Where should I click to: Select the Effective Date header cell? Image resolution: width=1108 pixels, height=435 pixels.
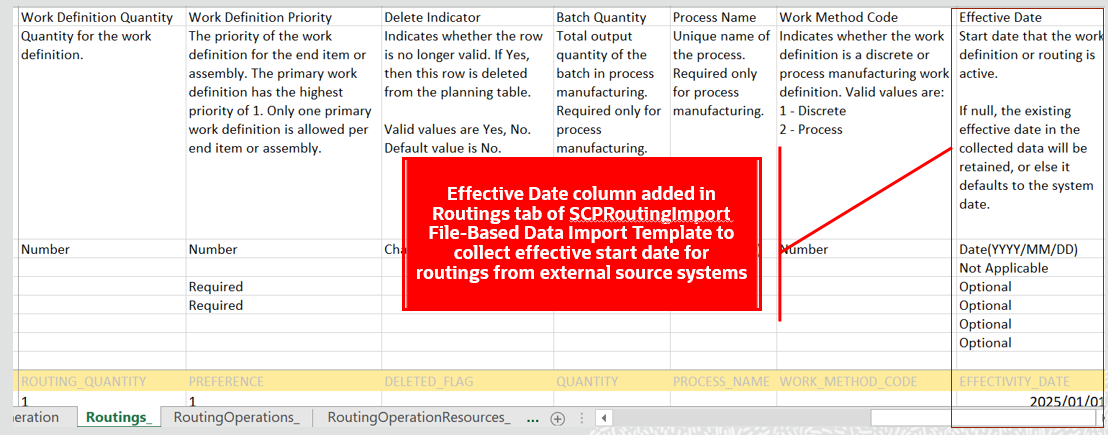pyautogui.click(x=1030, y=17)
